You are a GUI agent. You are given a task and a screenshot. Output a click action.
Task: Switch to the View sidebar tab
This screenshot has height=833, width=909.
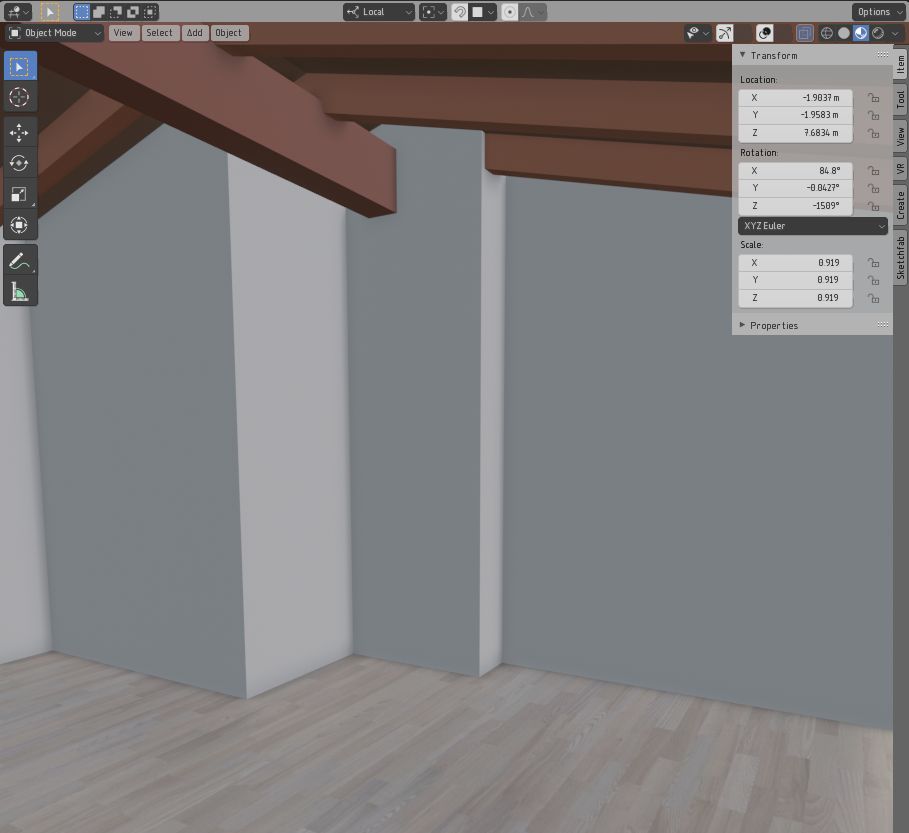click(900, 136)
